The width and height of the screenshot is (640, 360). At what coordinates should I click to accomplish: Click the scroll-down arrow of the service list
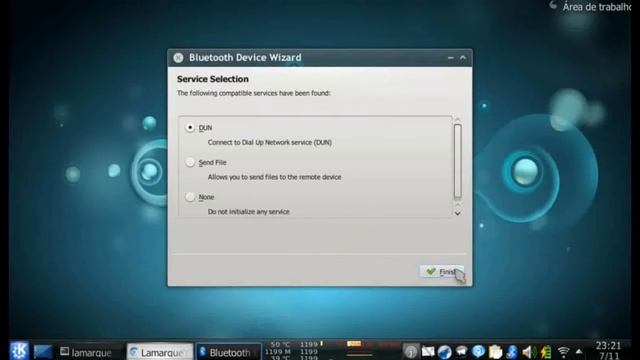point(458,213)
